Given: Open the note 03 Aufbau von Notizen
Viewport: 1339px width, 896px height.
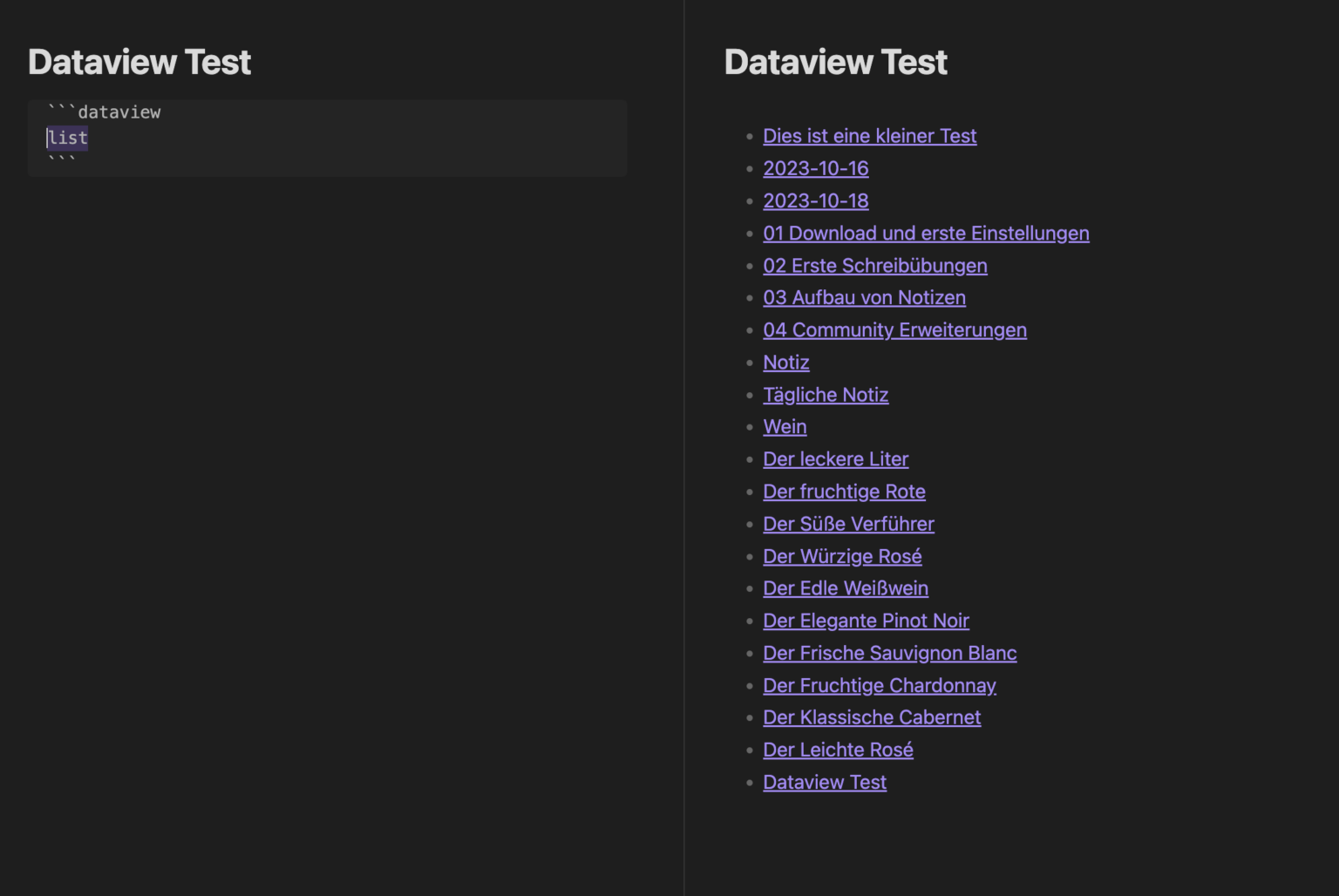Looking at the screenshot, I should click(x=864, y=297).
